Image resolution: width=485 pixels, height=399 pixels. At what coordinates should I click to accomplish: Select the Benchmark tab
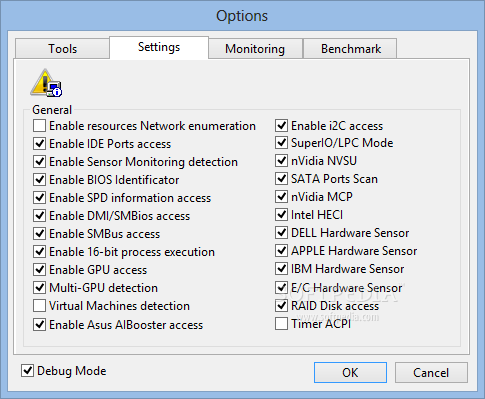(x=351, y=49)
